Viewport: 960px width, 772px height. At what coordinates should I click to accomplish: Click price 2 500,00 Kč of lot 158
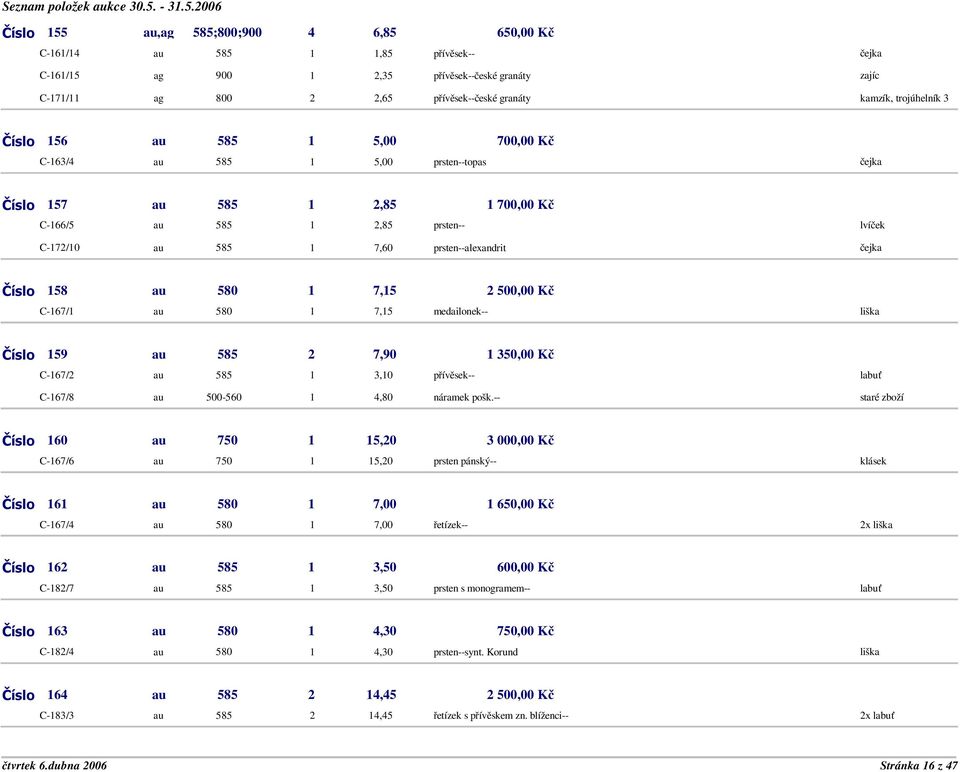pos(520,291)
